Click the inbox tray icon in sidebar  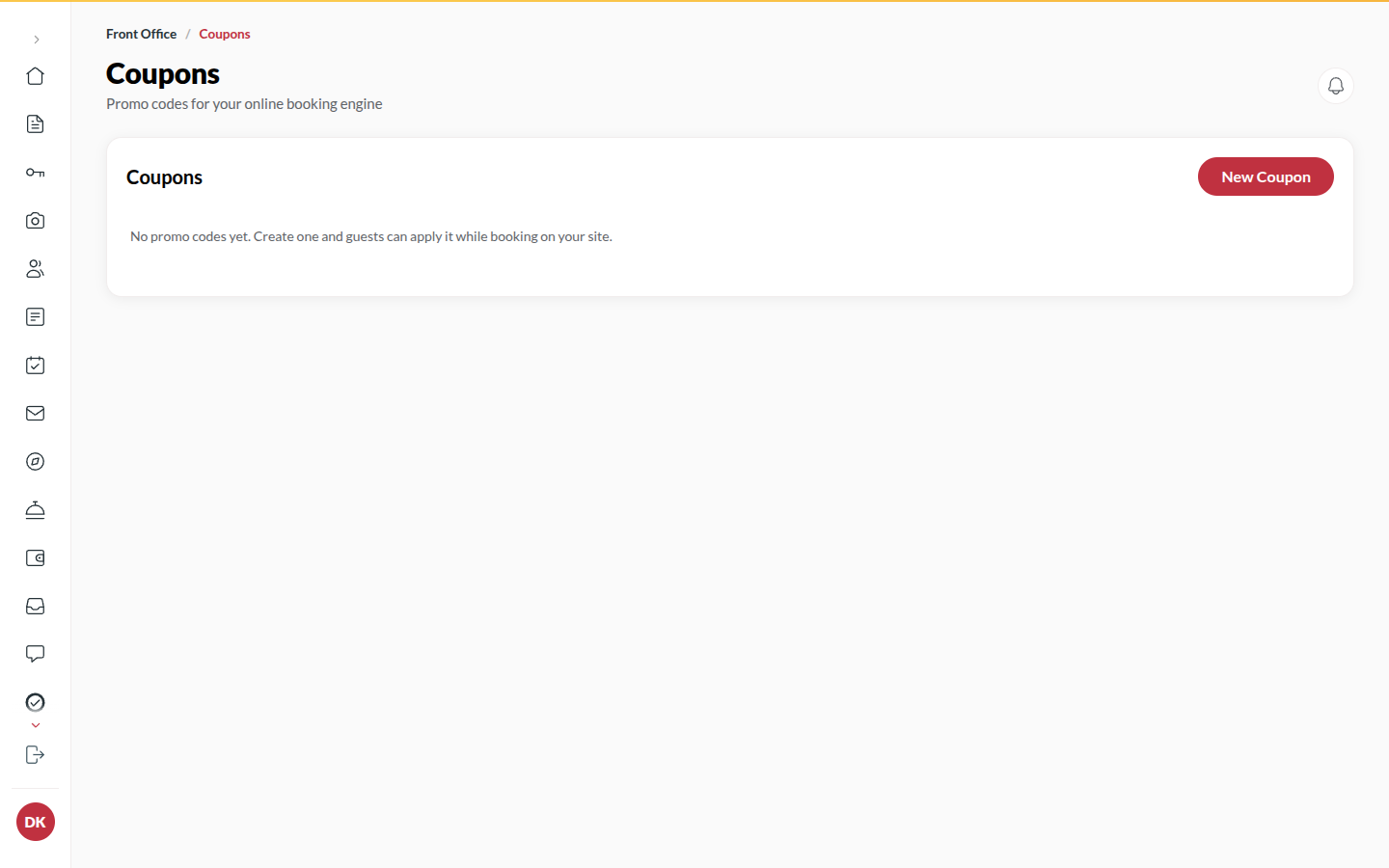[x=36, y=607]
